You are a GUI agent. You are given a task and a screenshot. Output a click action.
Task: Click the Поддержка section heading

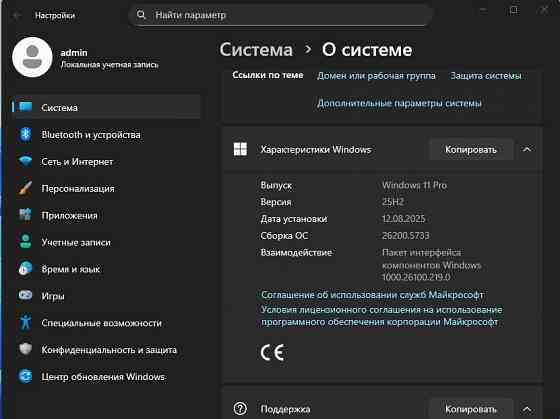pyautogui.click(x=285, y=409)
